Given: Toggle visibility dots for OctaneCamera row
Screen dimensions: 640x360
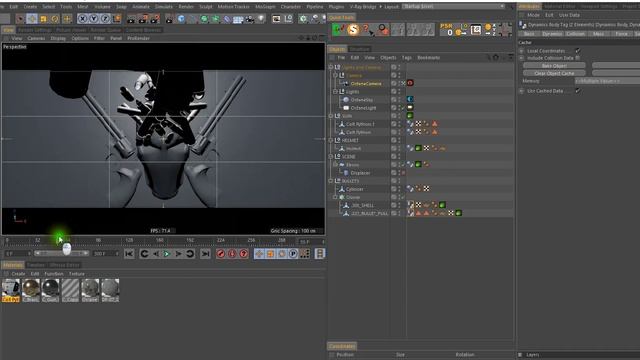Looking at the screenshot, I should pos(399,83).
